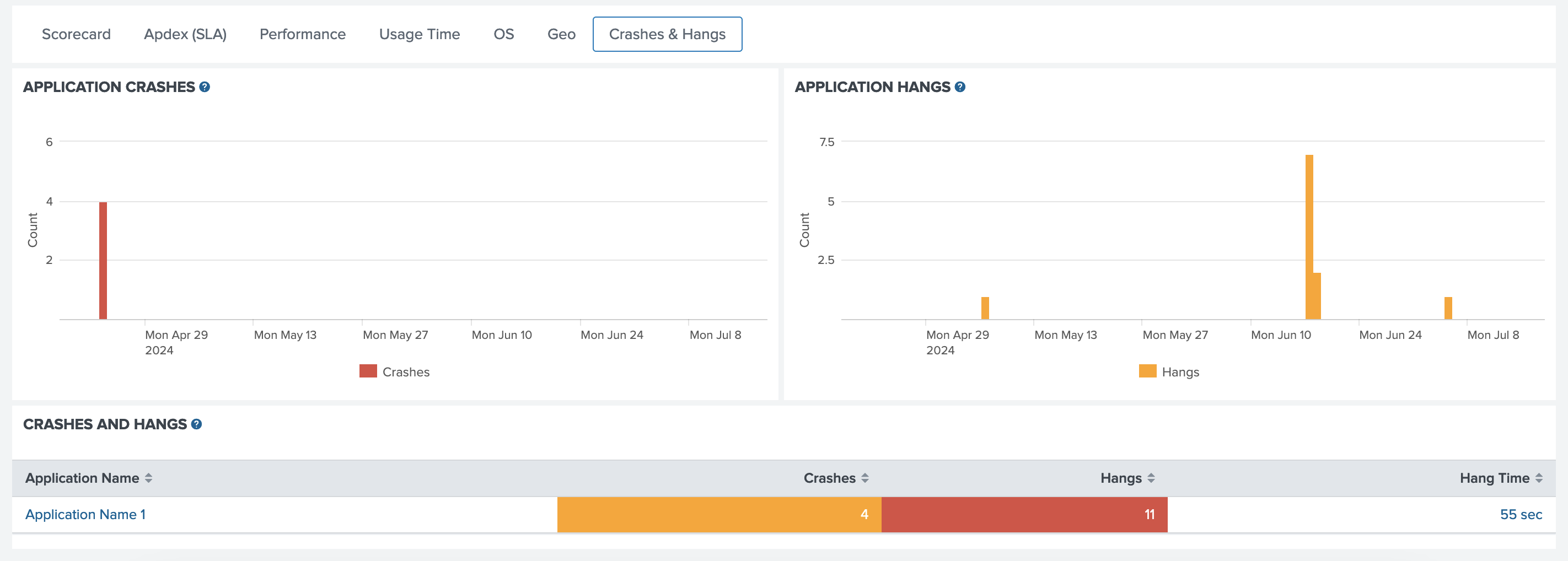This screenshot has width=1568, height=561.
Task: Click the red crash bar in the chart
Action: coord(103,261)
